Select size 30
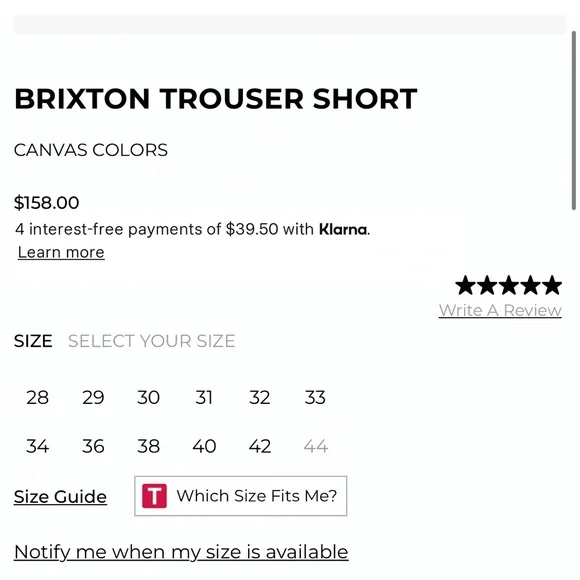Screen dimensions: 580x580 click(x=148, y=398)
